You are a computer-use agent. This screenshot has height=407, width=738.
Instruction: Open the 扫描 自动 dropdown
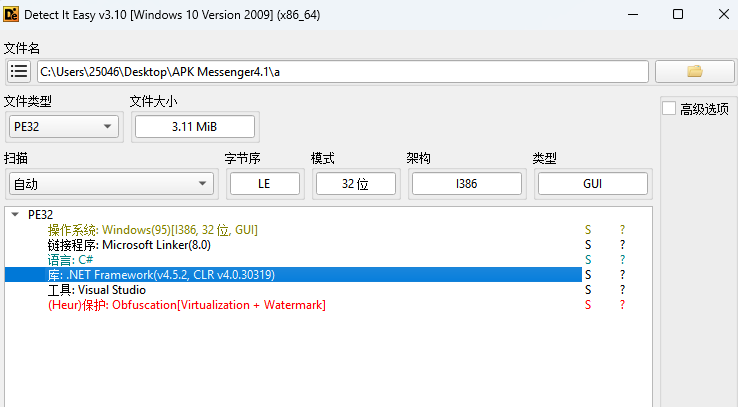[x=111, y=184]
